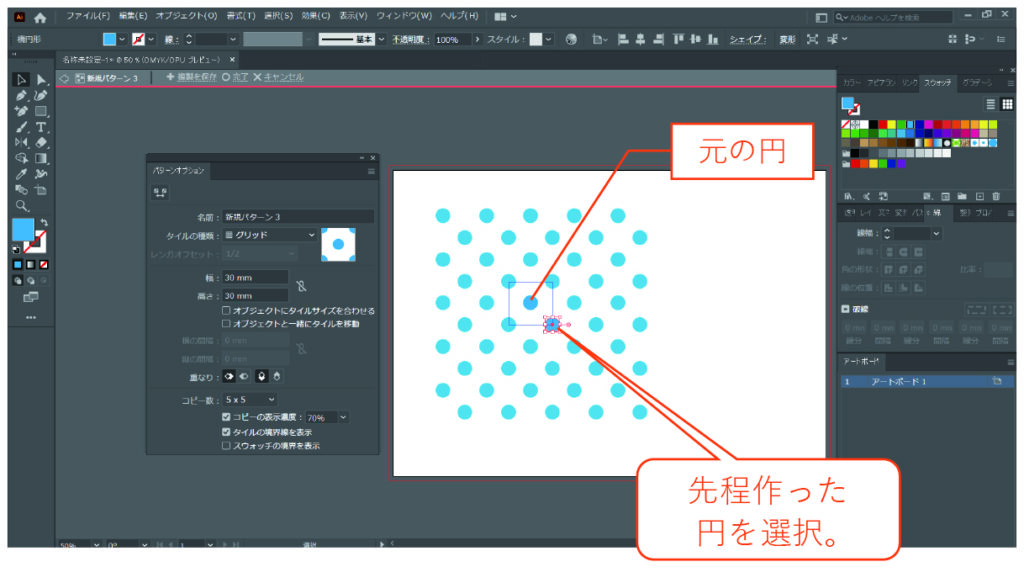The image size is (1024, 583).
Task: Click 'キャンセル' to cancel pattern editing
Action: tap(278, 77)
